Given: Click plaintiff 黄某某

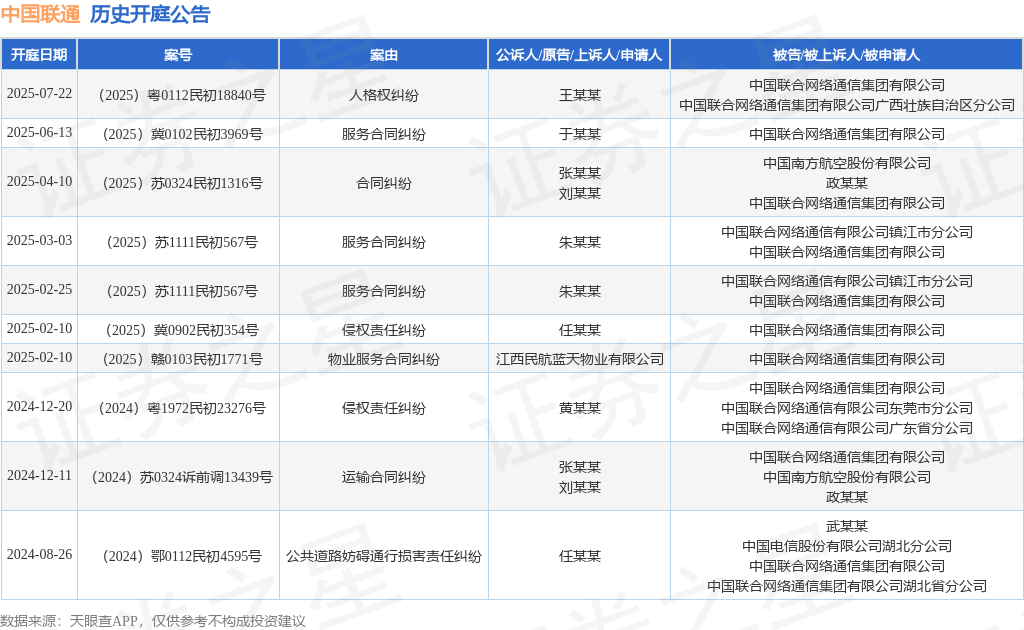Looking at the screenshot, I should pos(579,409).
